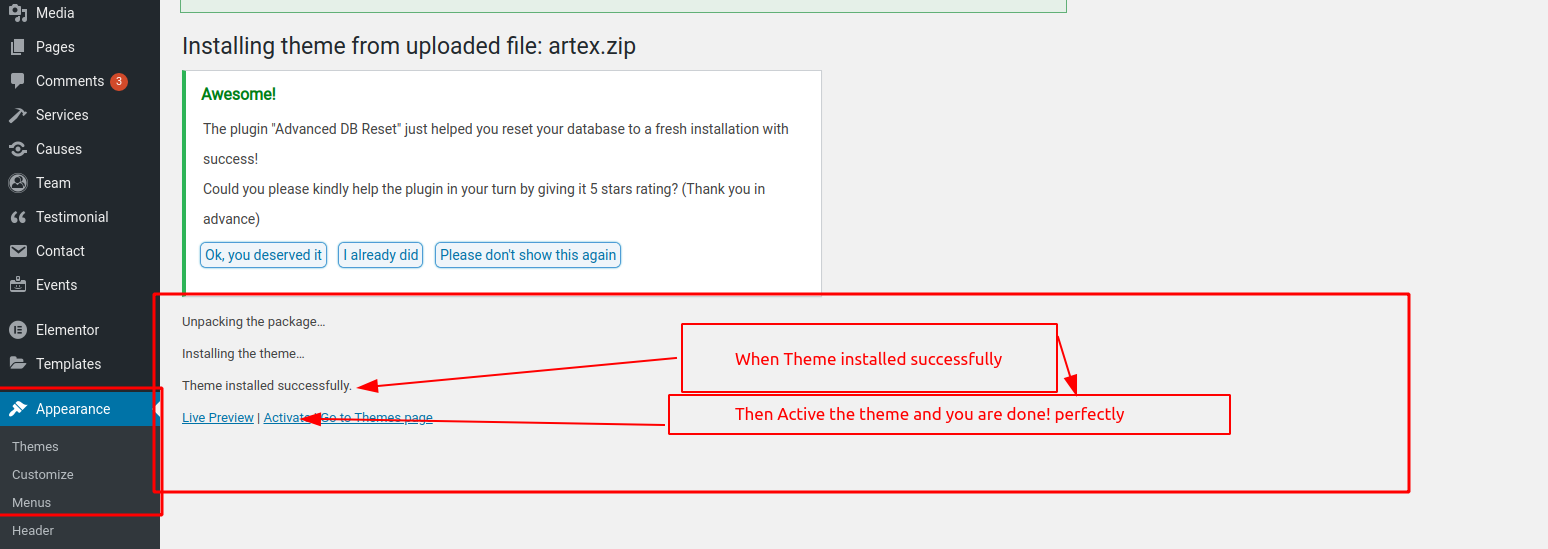The image size is (1548, 549).
Task: Click the Causes eye icon
Action: pos(17,149)
